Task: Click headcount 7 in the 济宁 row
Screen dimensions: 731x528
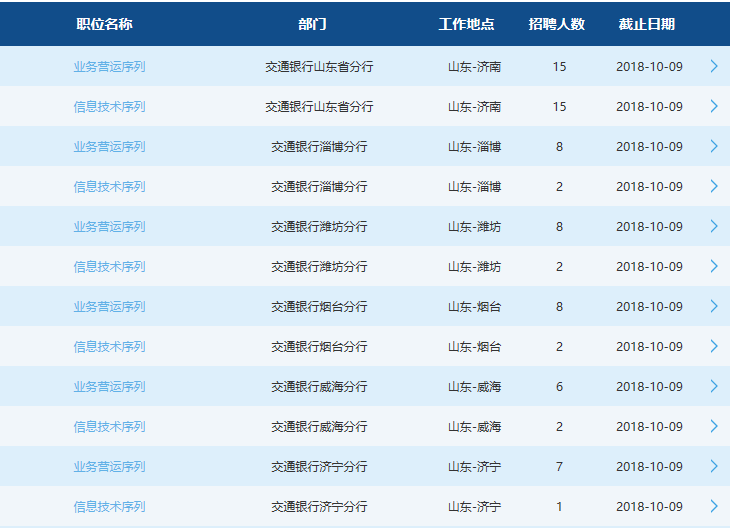Action: [x=559, y=467]
